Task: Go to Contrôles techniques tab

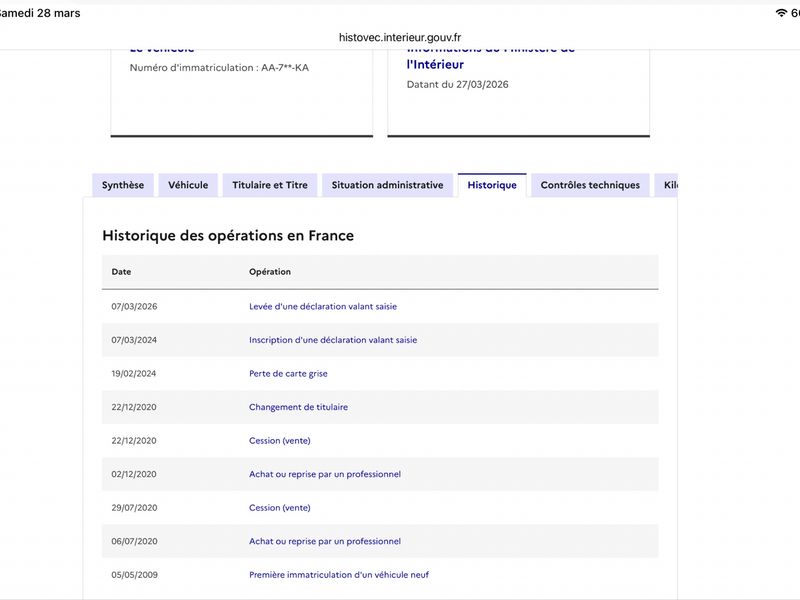Action: click(x=590, y=185)
